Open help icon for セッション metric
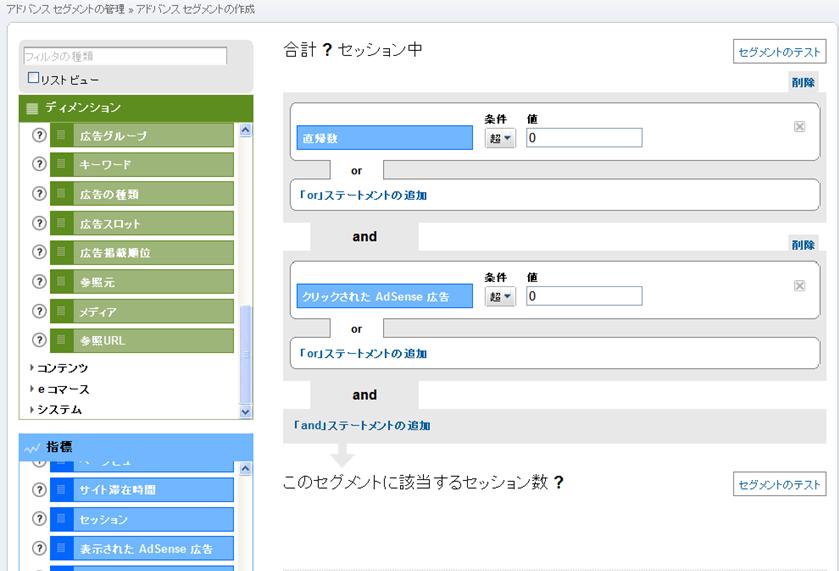This screenshot has height=571, width=839. click(x=39, y=519)
